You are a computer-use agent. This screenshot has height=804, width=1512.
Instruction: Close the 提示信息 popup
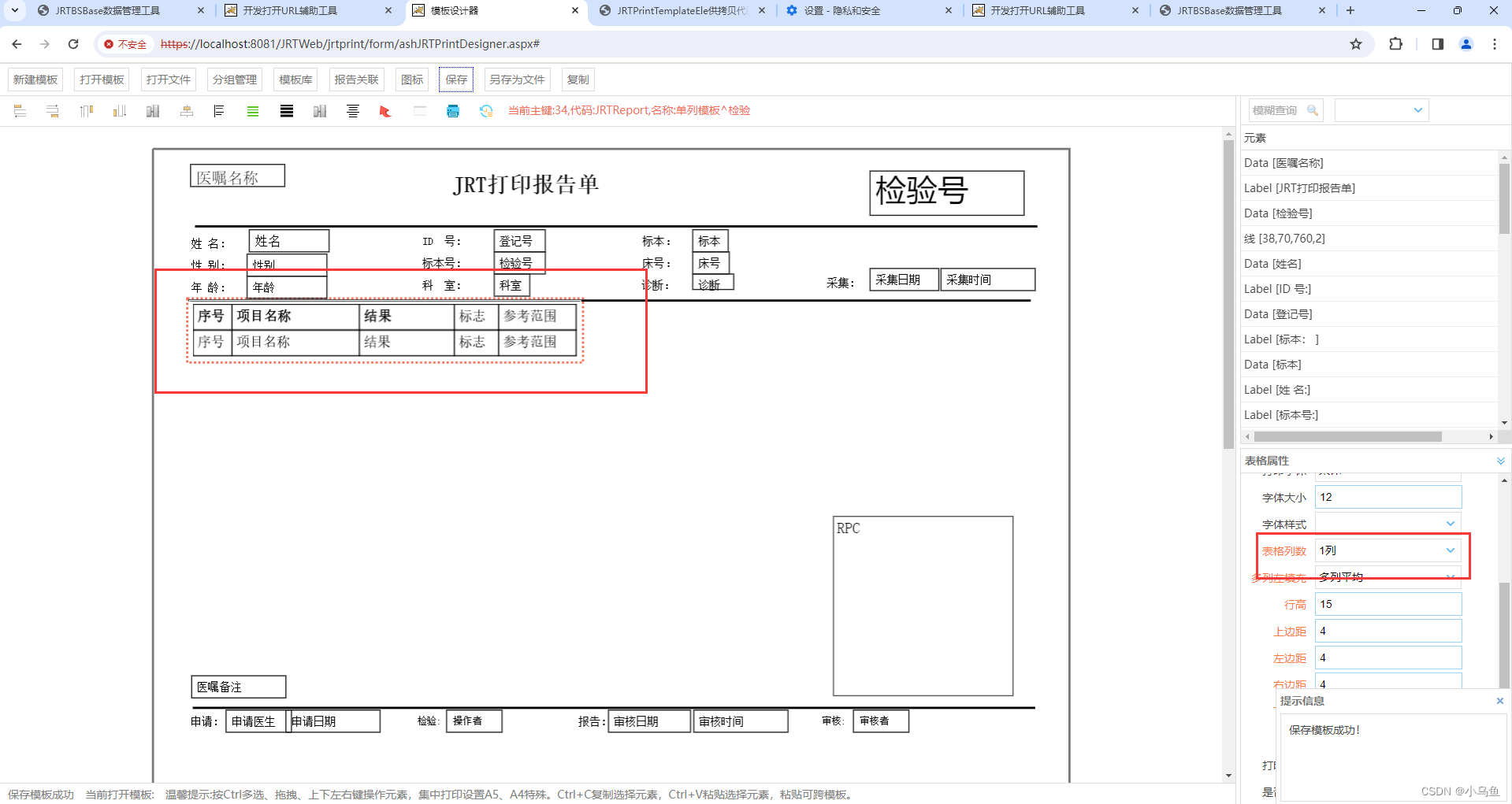pyautogui.click(x=1499, y=701)
